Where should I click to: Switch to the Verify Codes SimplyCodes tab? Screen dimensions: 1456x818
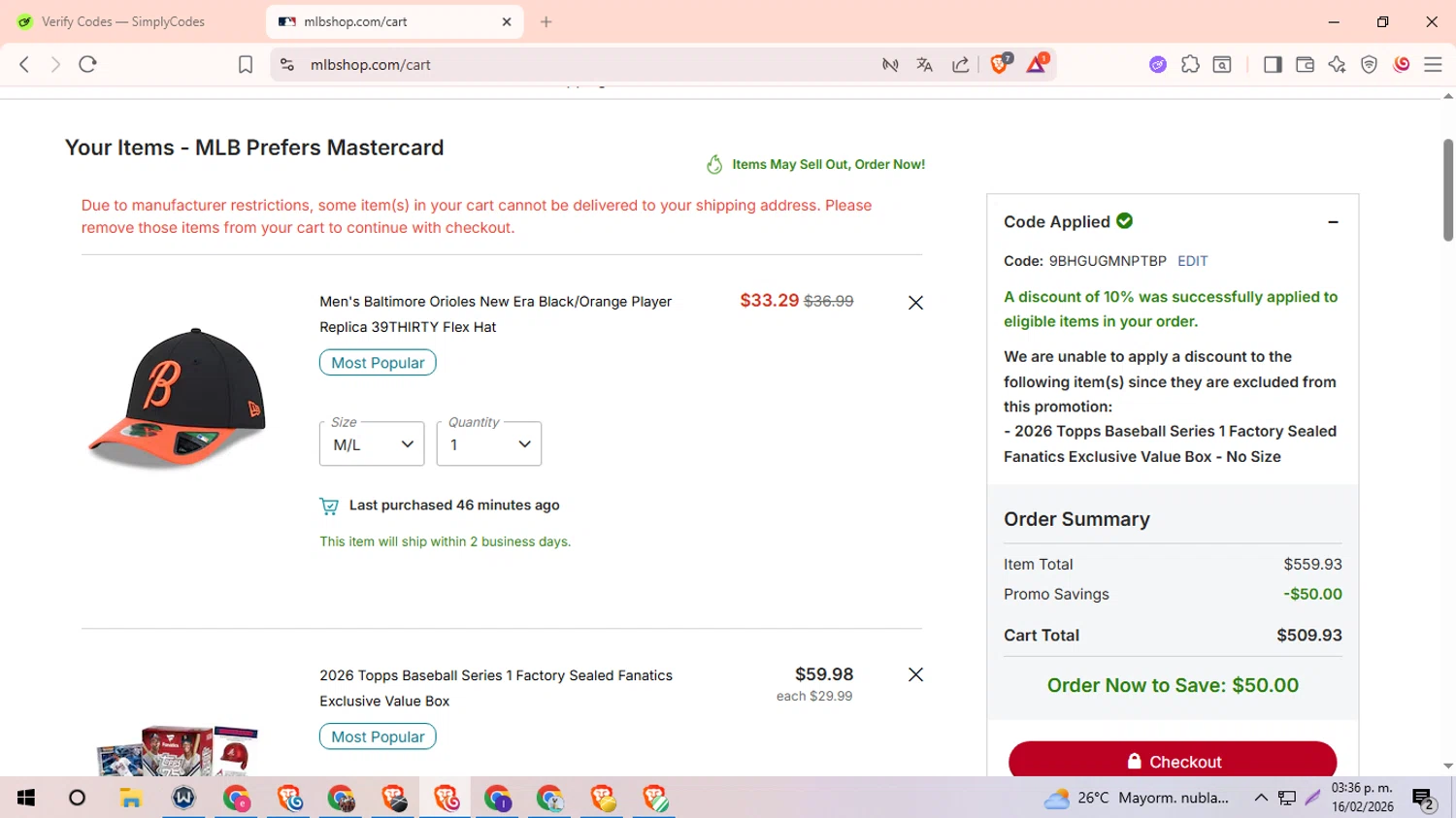[x=124, y=21]
